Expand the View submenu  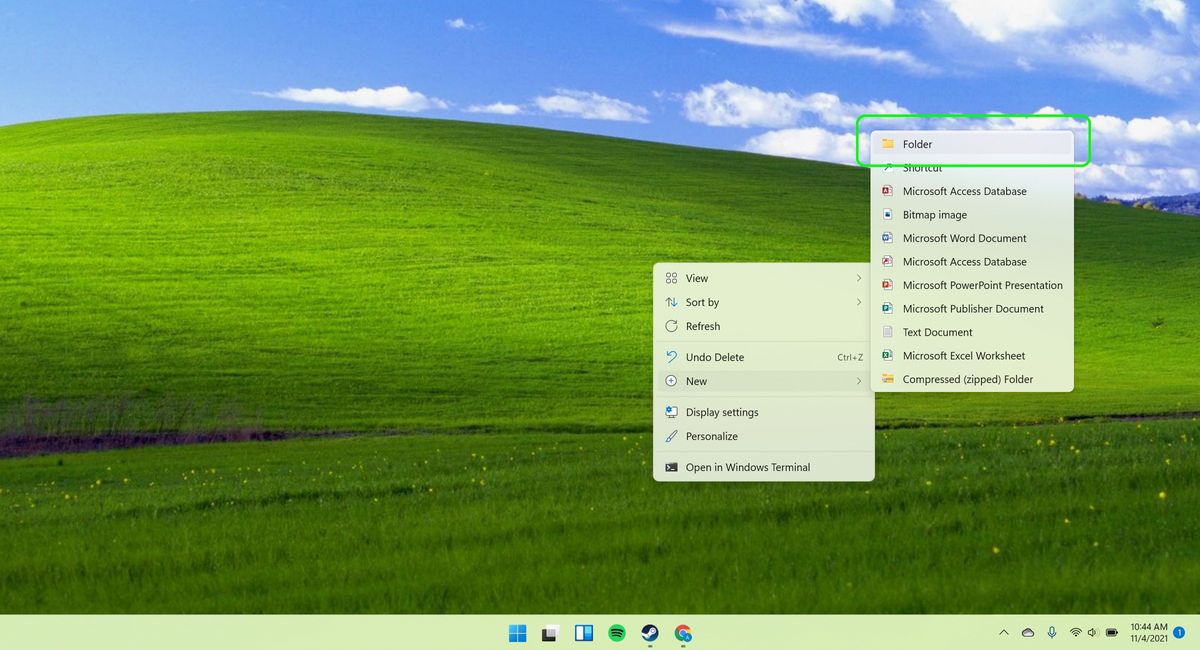[697, 278]
